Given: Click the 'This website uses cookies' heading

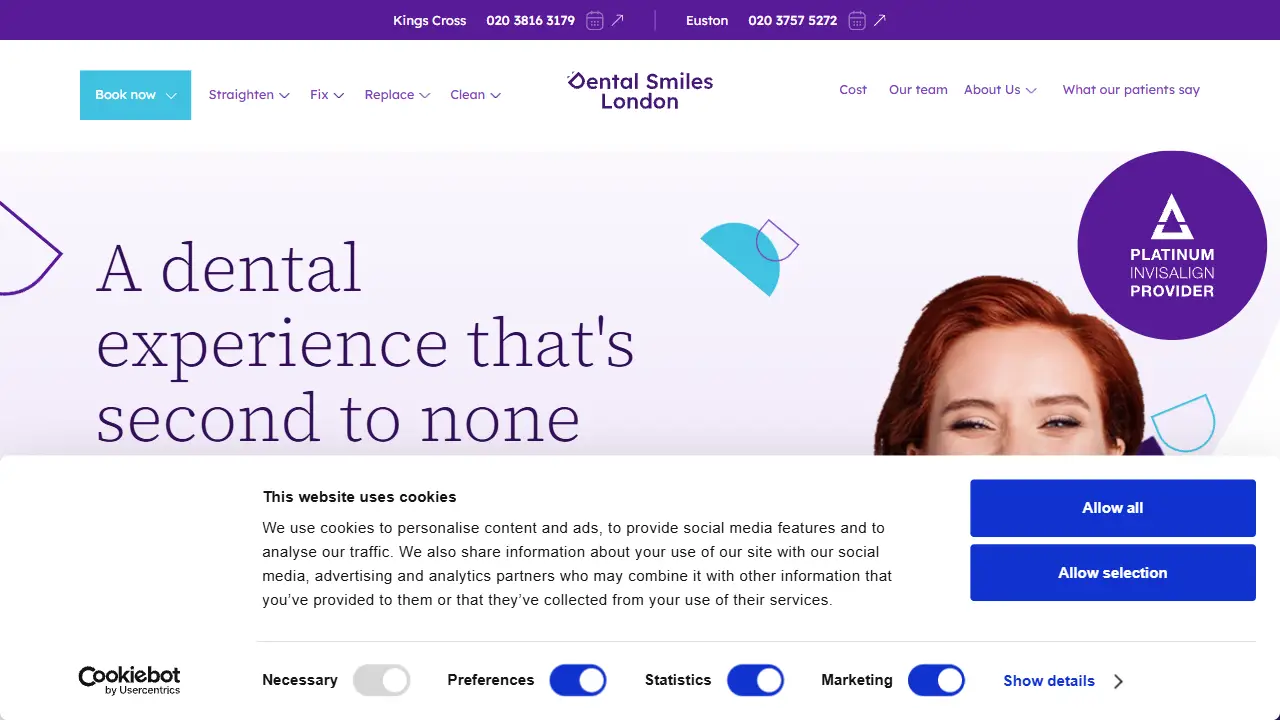Looking at the screenshot, I should coord(359,497).
